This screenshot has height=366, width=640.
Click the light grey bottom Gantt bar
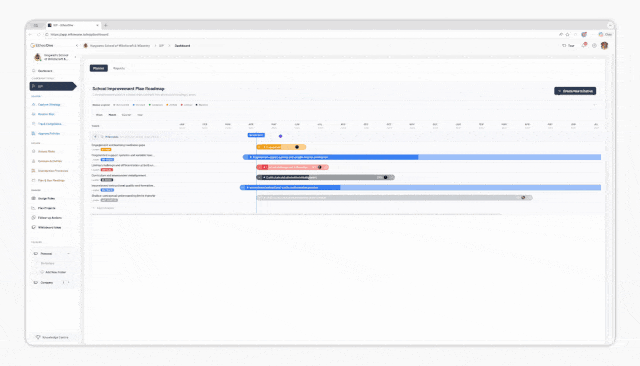[x=394, y=197]
